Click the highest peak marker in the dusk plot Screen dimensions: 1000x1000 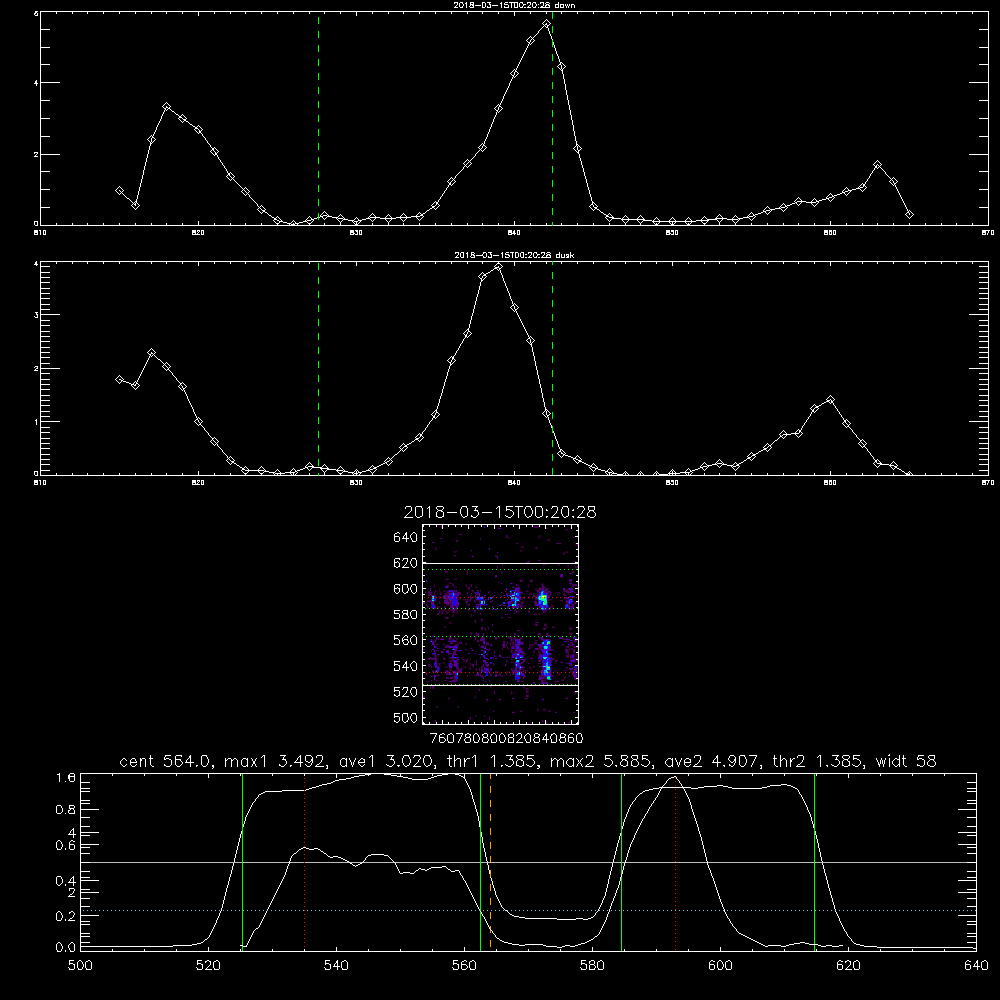point(499,267)
